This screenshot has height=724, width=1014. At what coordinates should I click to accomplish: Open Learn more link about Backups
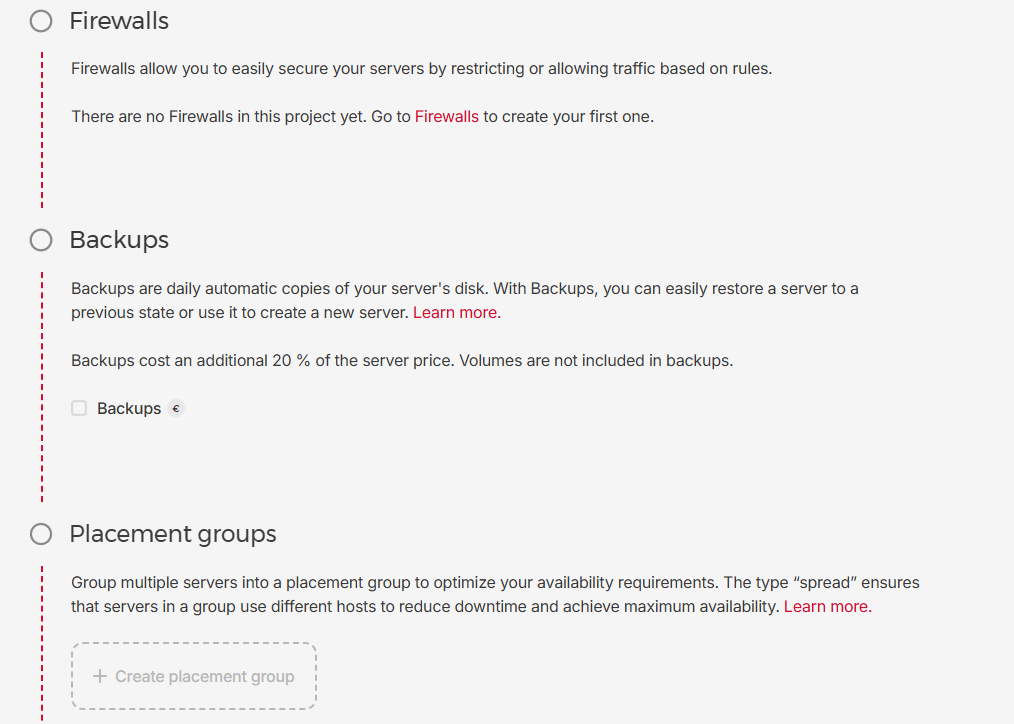click(456, 312)
